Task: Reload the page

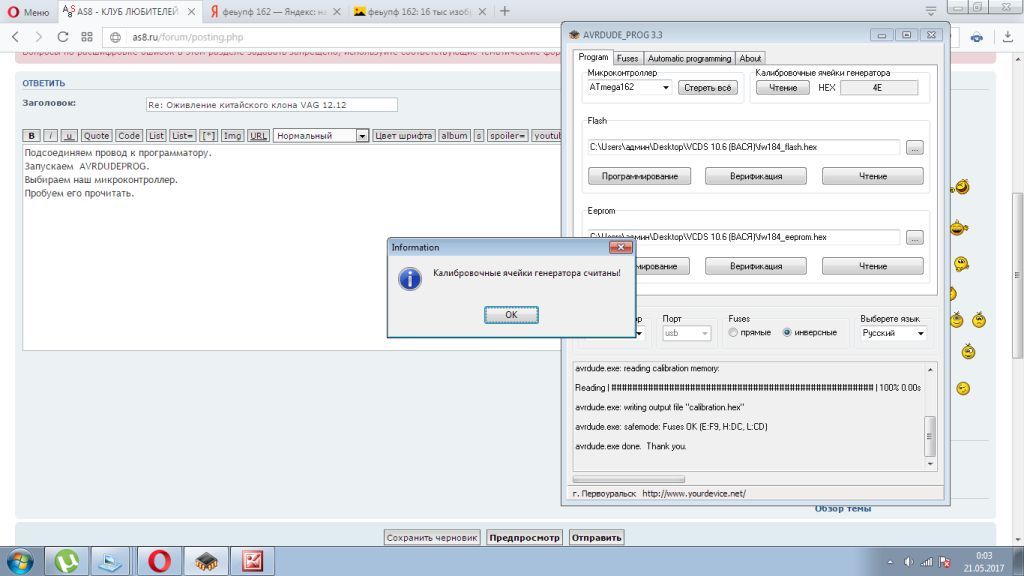Action: (63, 37)
